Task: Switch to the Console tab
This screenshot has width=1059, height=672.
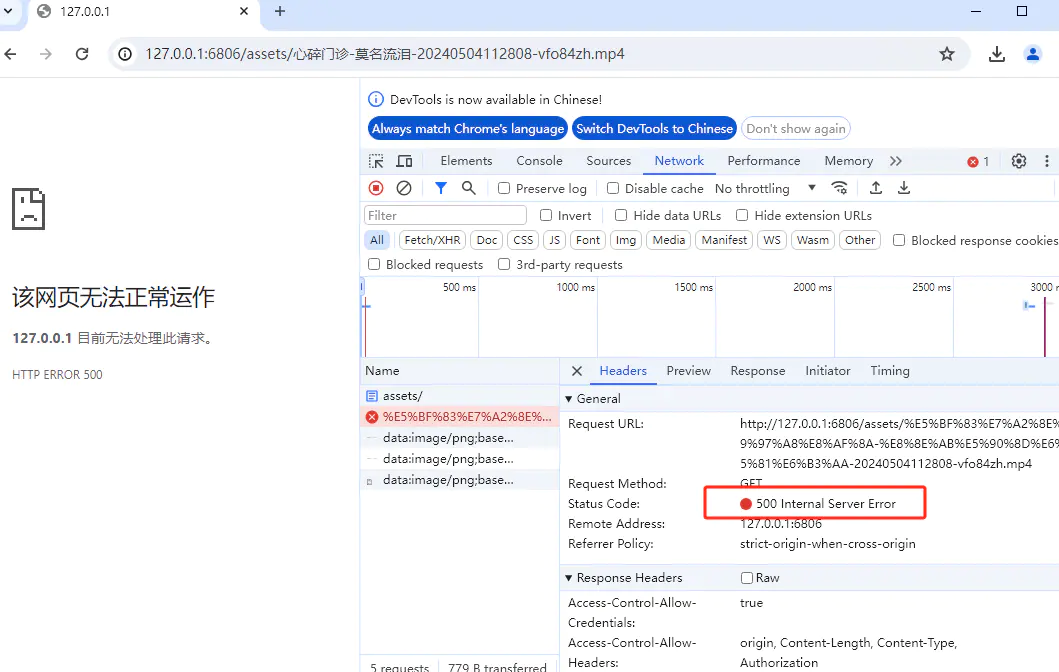Action: [539, 161]
